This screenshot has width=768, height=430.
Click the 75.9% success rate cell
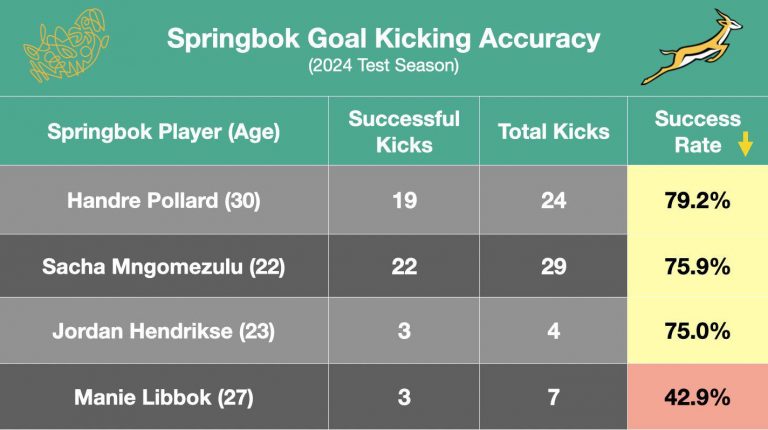tap(697, 266)
